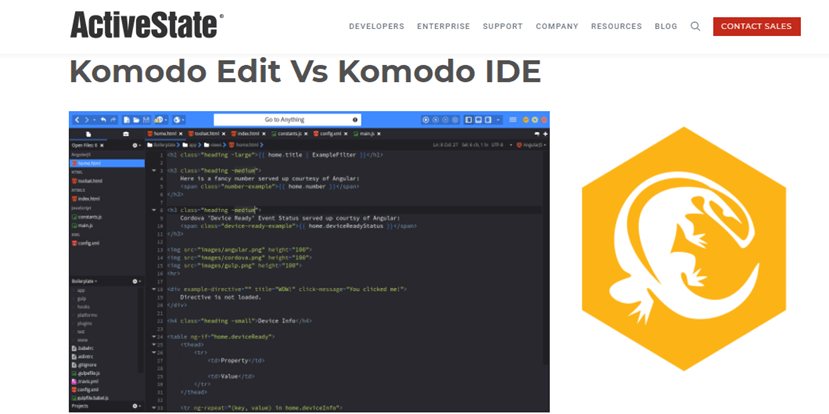The width and height of the screenshot is (829, 414).
Task: Open the gear beside Projects
Action: [x=134, y=406]
